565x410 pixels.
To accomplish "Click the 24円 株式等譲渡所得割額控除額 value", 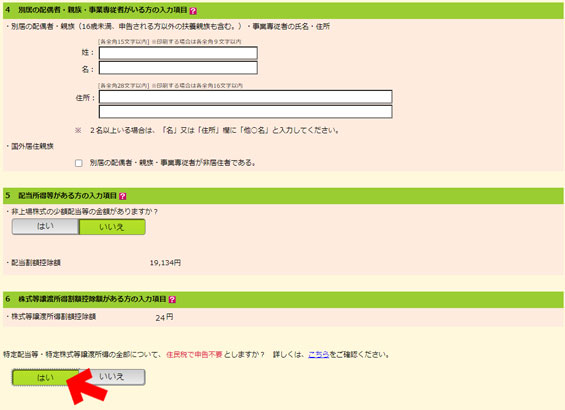I will (x=164, y=317).
